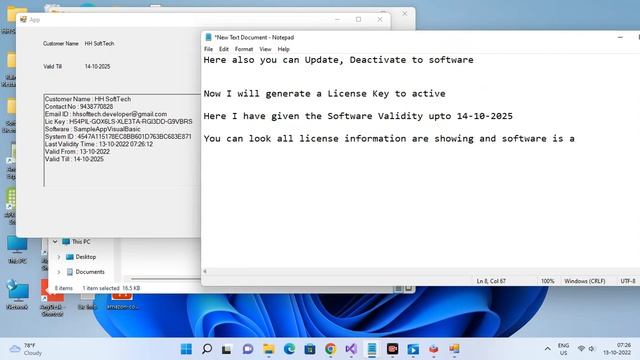Open taskbar Search
The width and height of the screenshot is (640, 360).
point(207,349)
